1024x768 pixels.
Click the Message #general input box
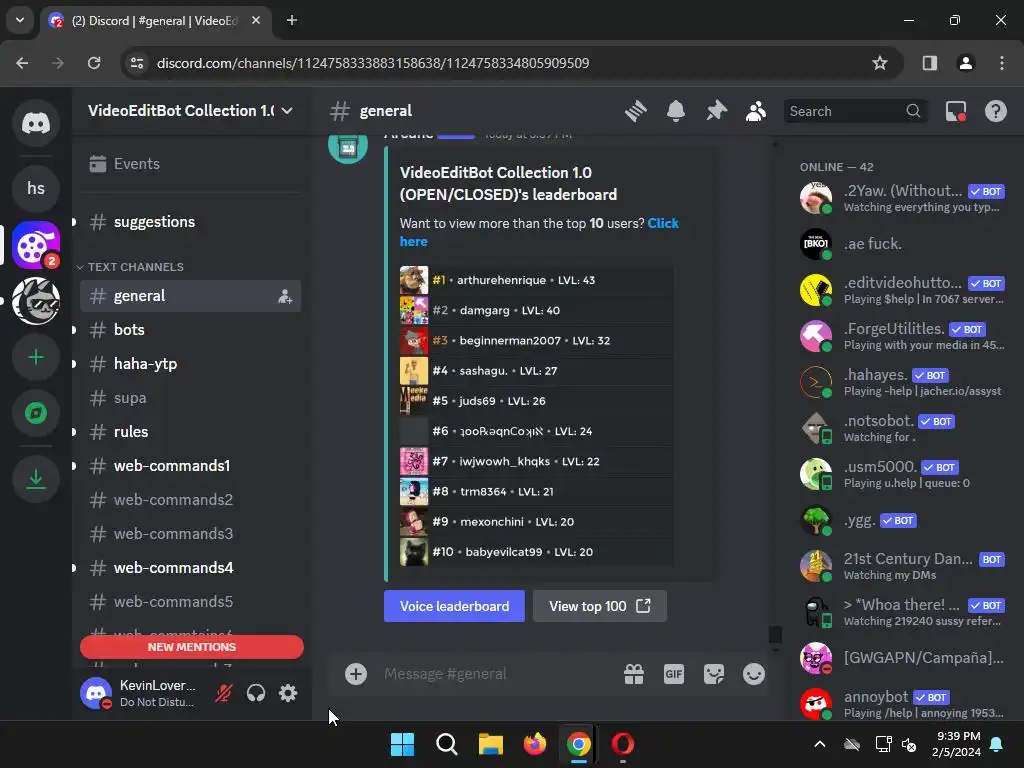tap(496, 674)
